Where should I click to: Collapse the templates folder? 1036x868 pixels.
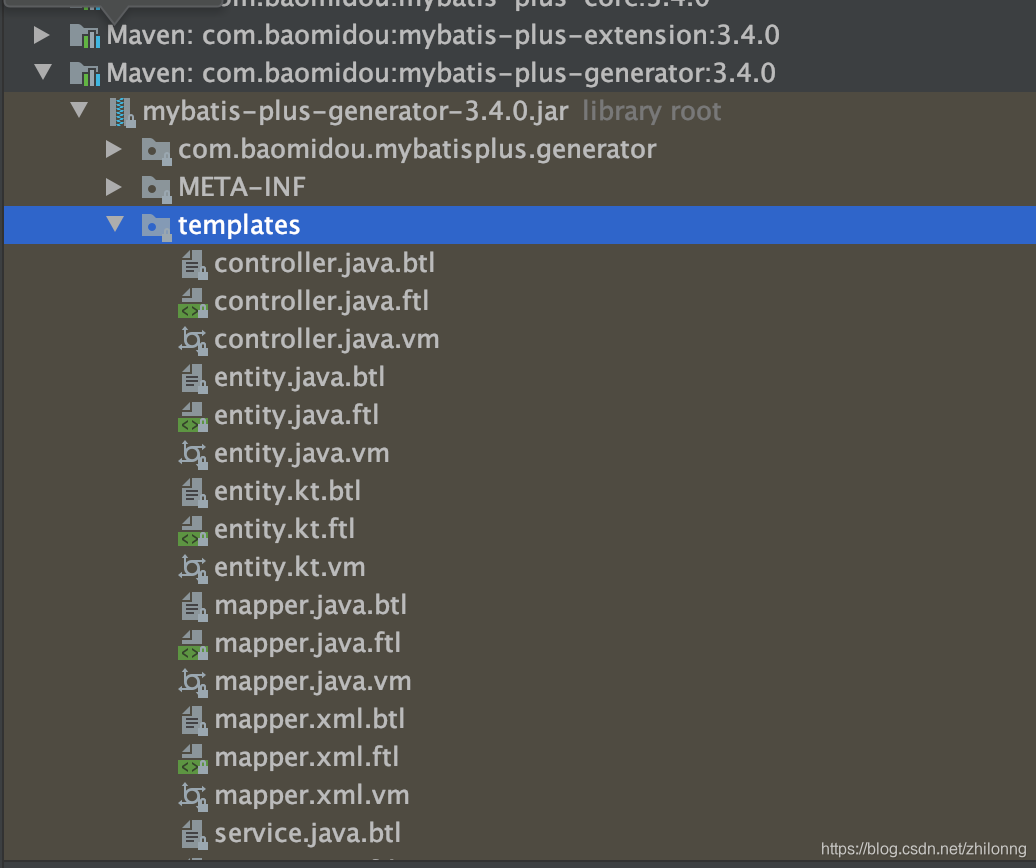tap(115, 224)
